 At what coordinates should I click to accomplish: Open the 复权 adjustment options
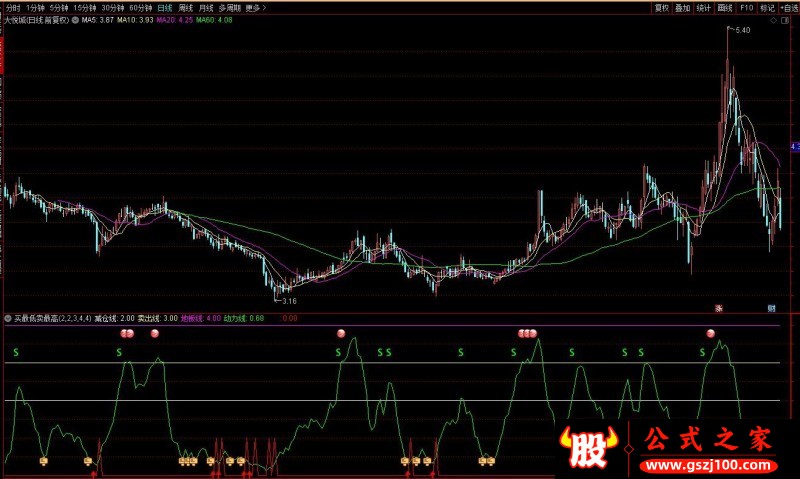(x=661, y=7)
